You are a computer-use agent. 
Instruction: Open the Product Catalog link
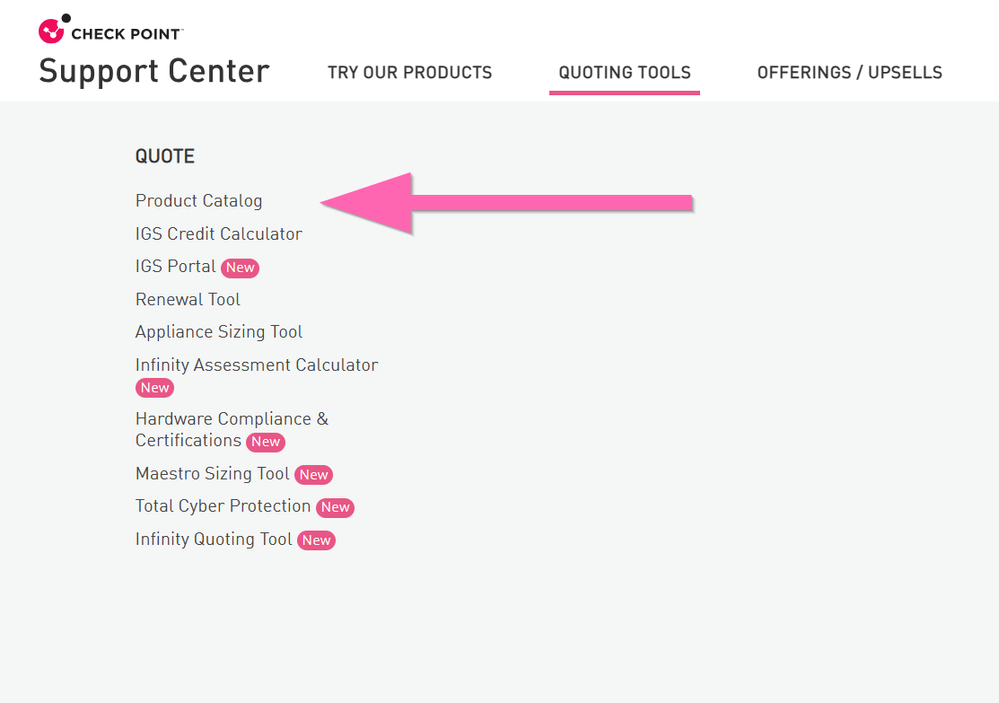(199, 201)
